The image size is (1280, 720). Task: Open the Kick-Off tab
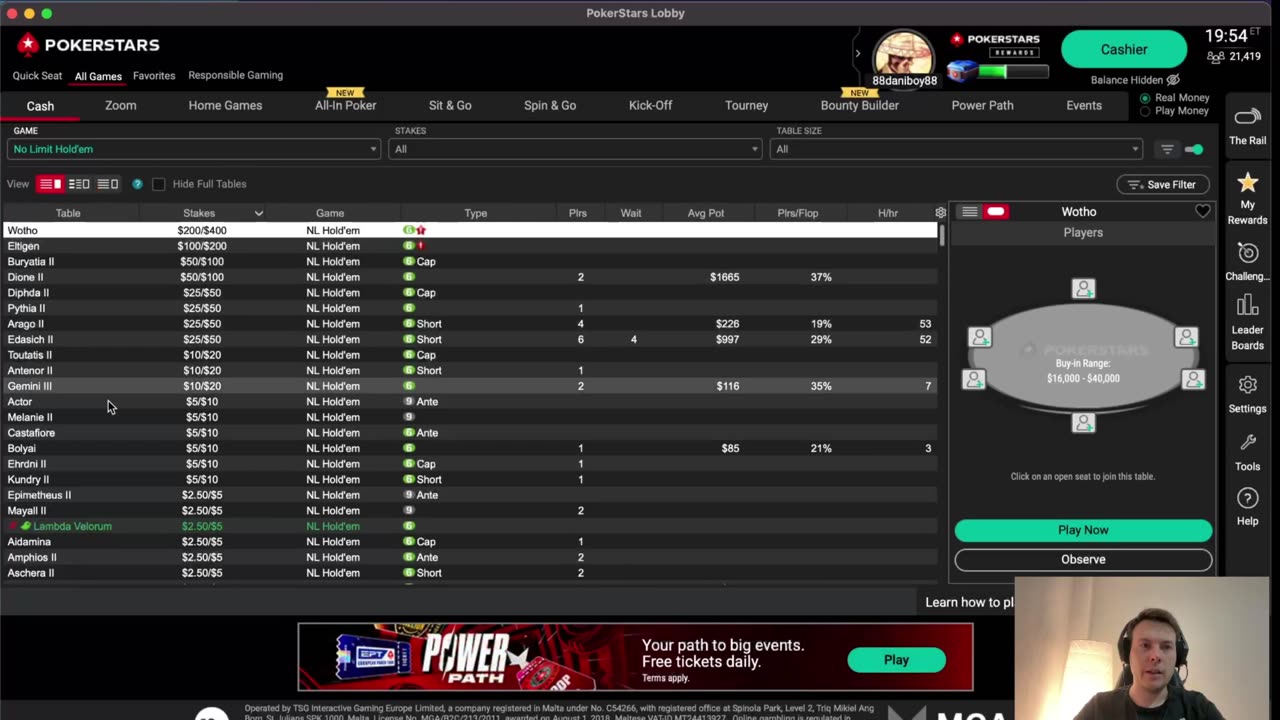tap(650, 105)
